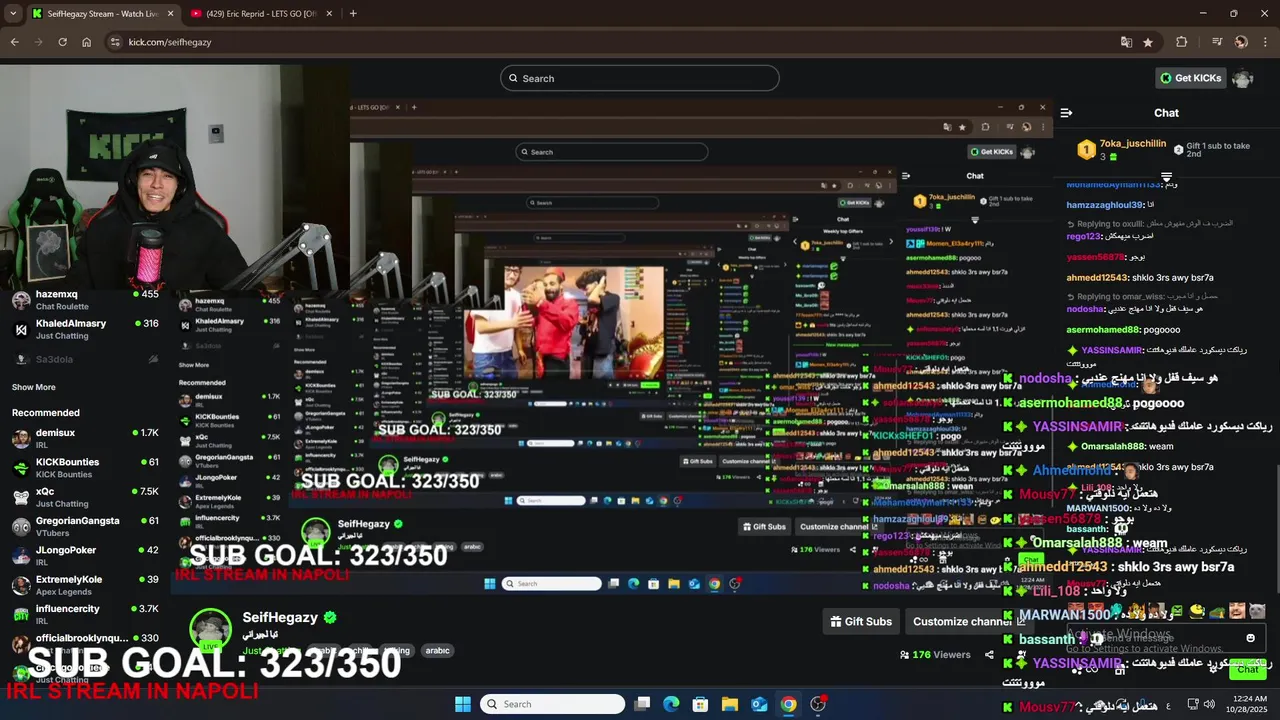
Task: Click username ahmedd12543 in chat
Action: [1096, 277]
